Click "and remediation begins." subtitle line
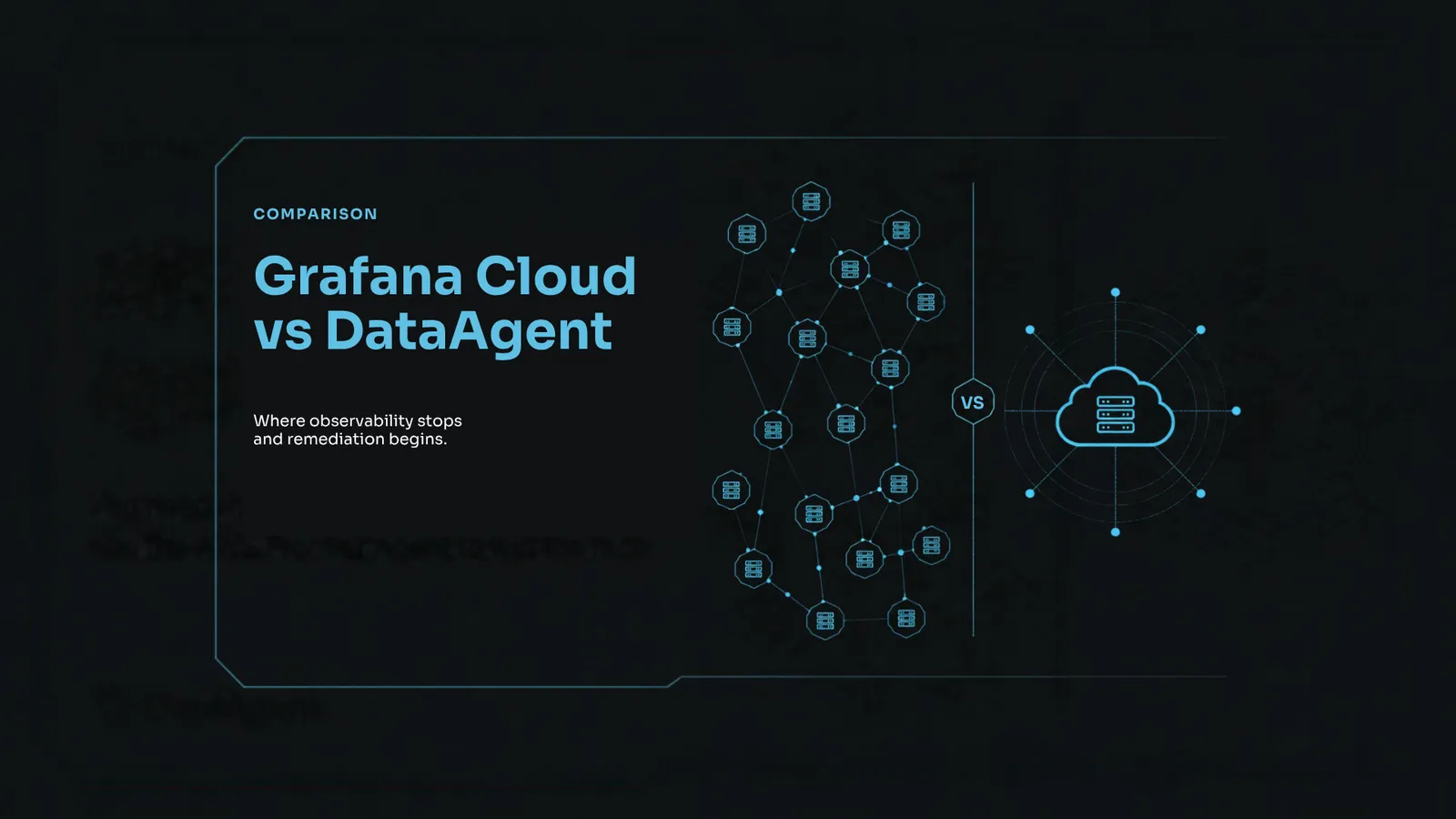This screenshot has height=819, width=1456. tap(350, 440)
